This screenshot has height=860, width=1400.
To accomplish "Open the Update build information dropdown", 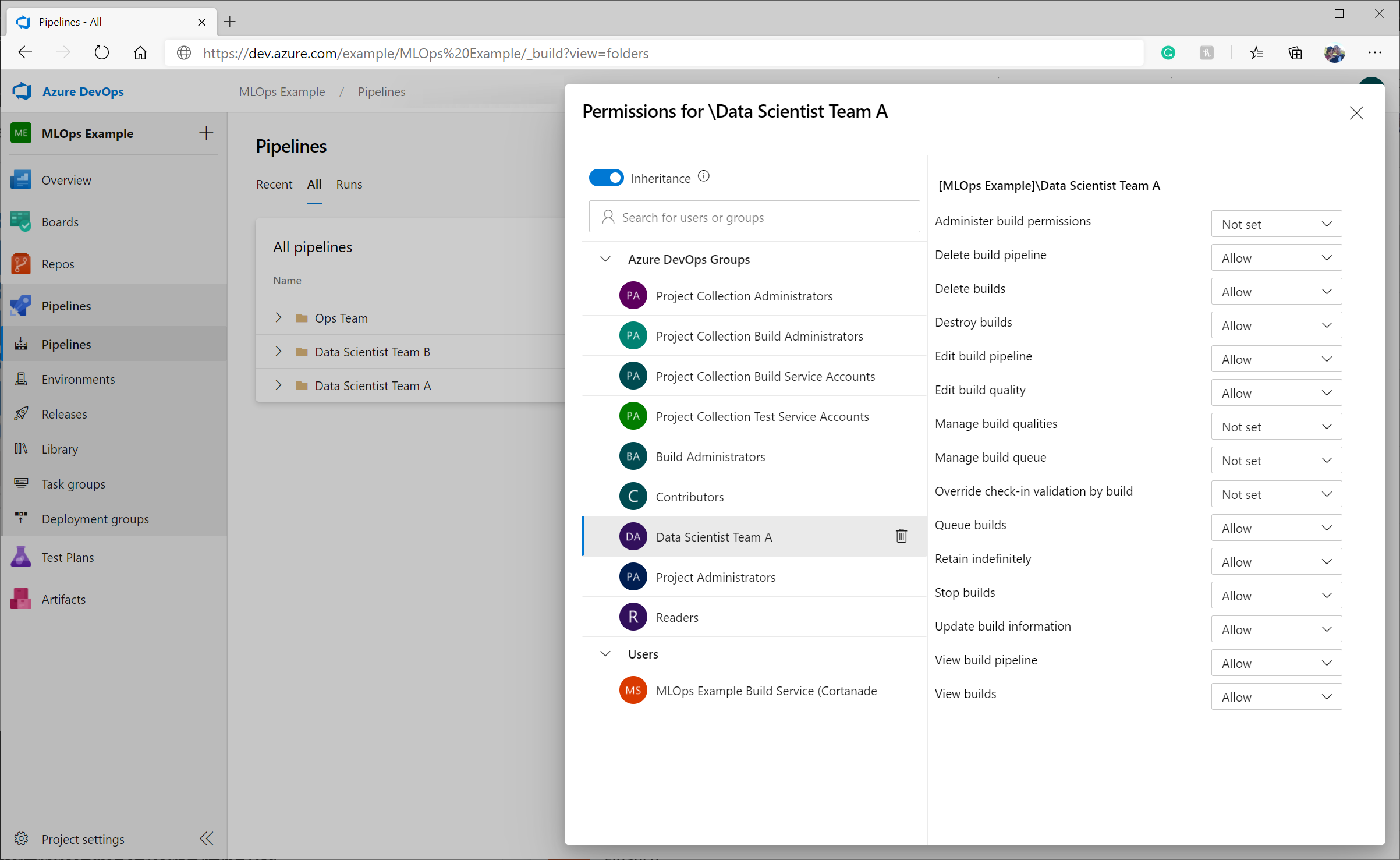I will click(1276, 629).
